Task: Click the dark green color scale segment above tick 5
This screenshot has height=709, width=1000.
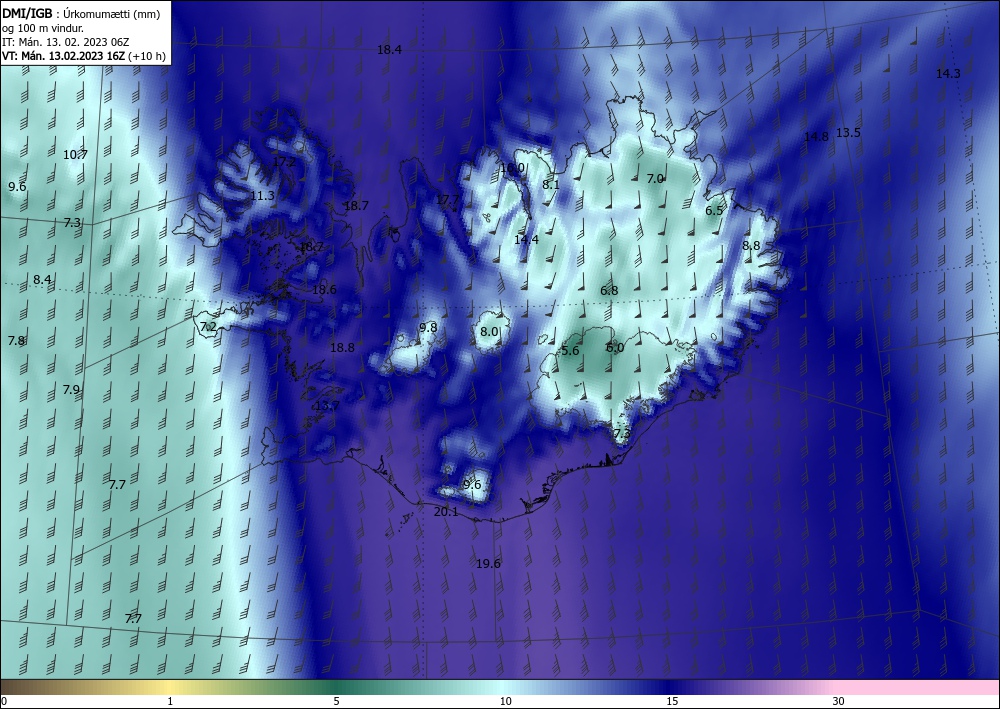Action: click(337, 687)
